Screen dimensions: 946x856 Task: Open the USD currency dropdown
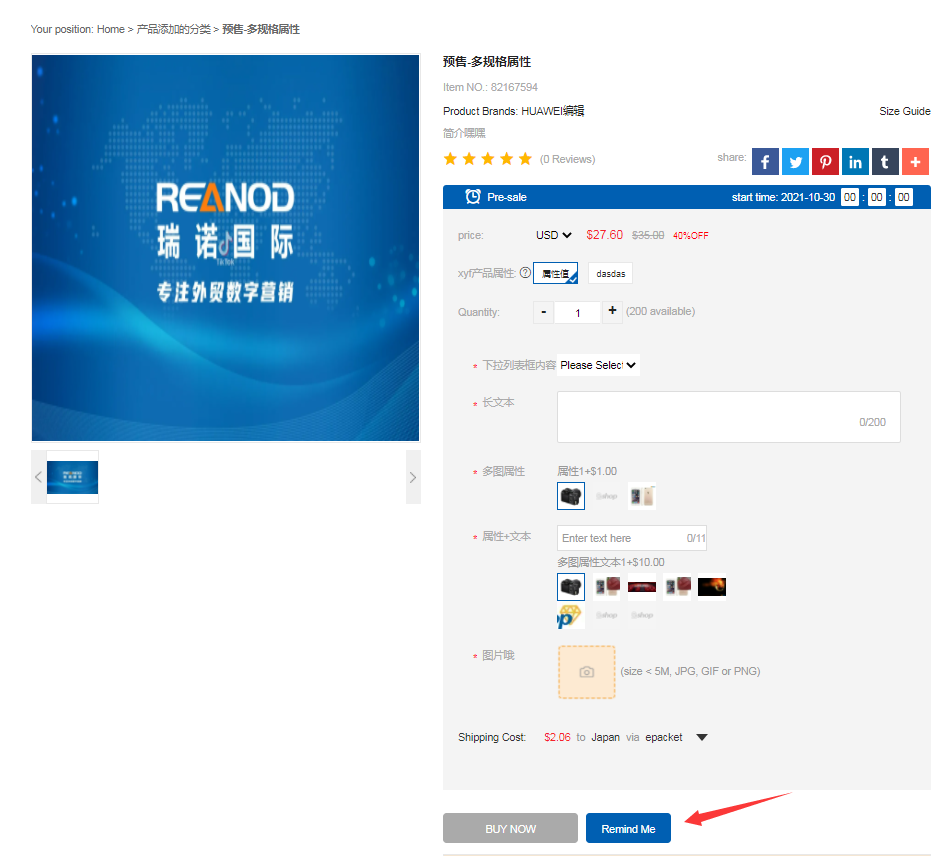click(553, 235)
